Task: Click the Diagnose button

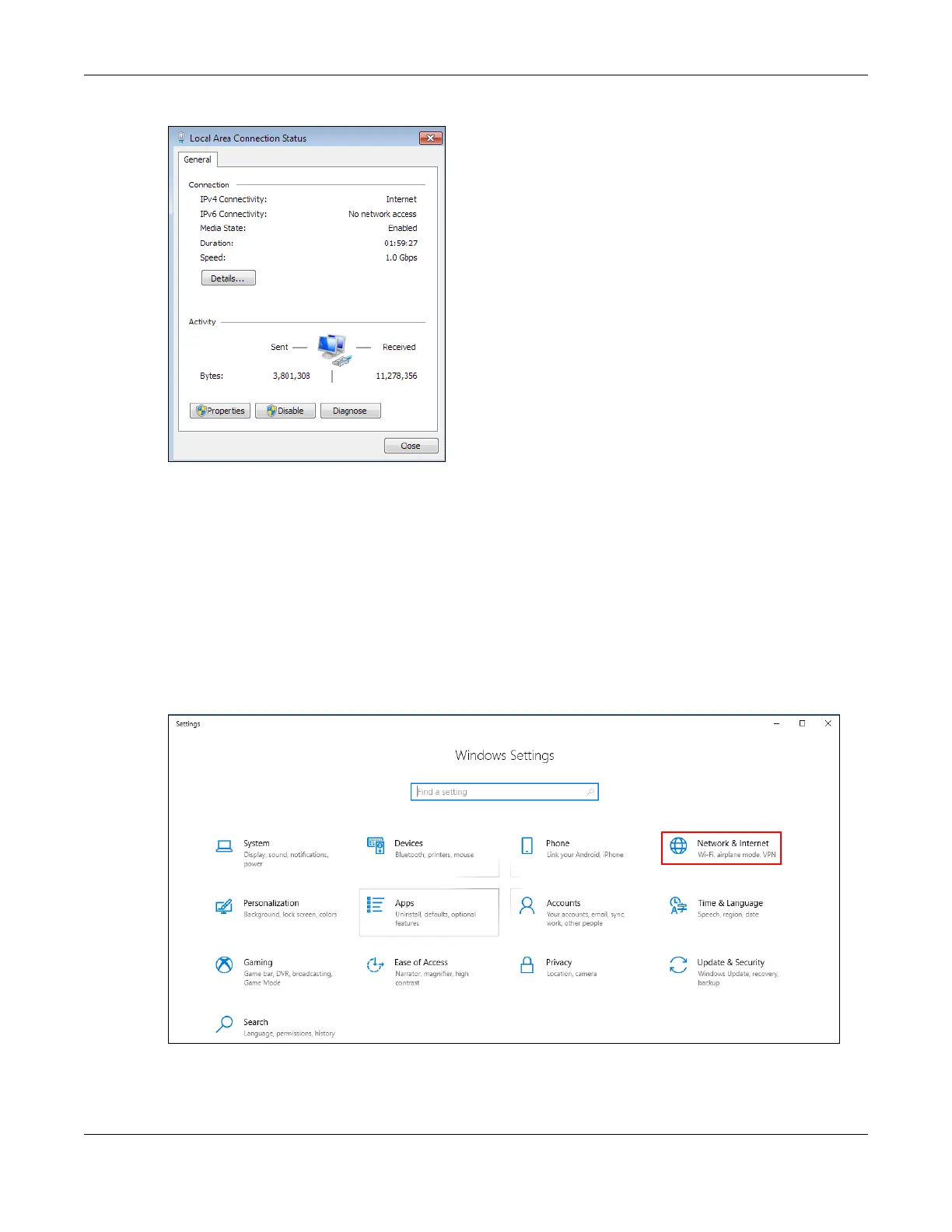Action: tap(350, 411)
